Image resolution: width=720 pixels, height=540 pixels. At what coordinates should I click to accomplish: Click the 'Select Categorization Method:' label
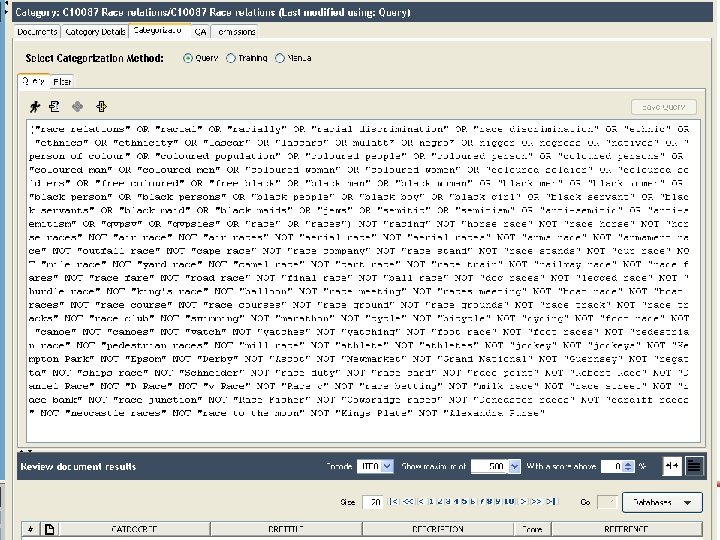point(95,58)
